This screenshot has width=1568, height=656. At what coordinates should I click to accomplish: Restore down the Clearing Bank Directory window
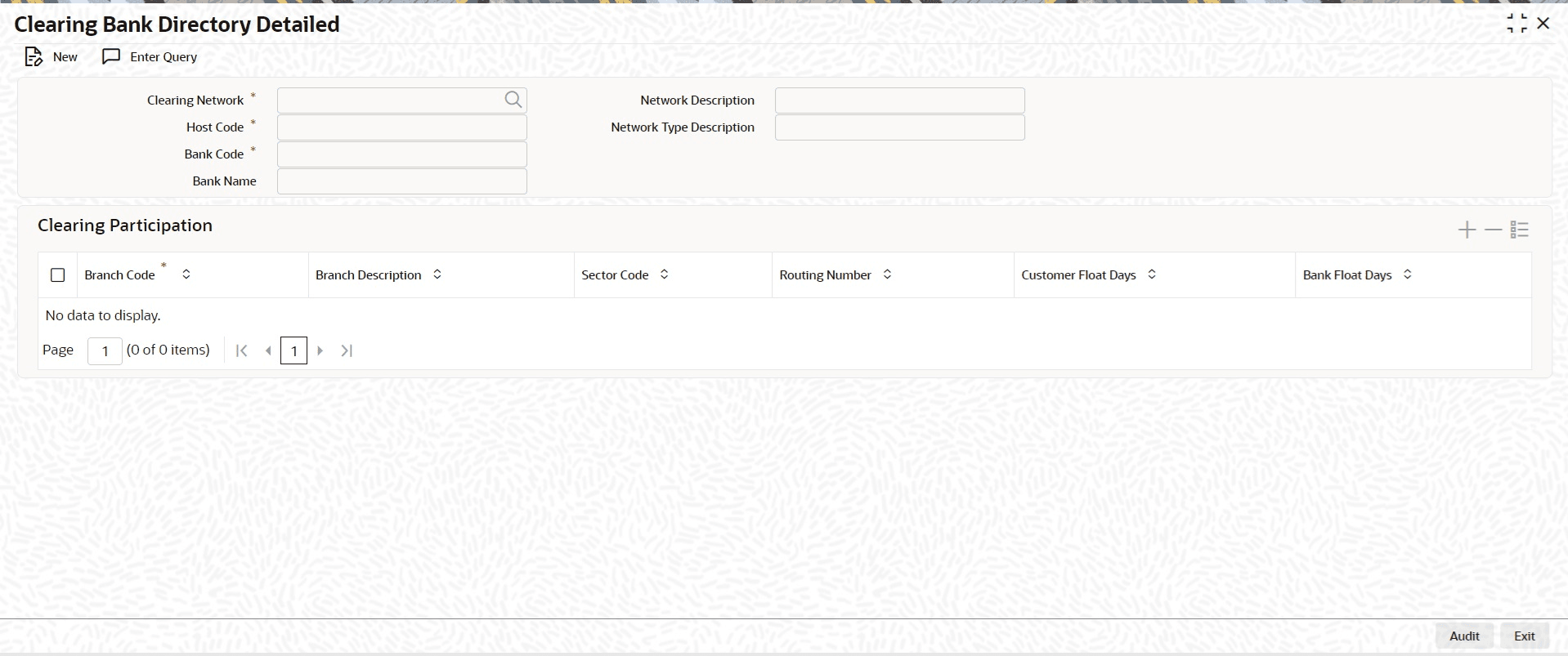point(1516,24)
